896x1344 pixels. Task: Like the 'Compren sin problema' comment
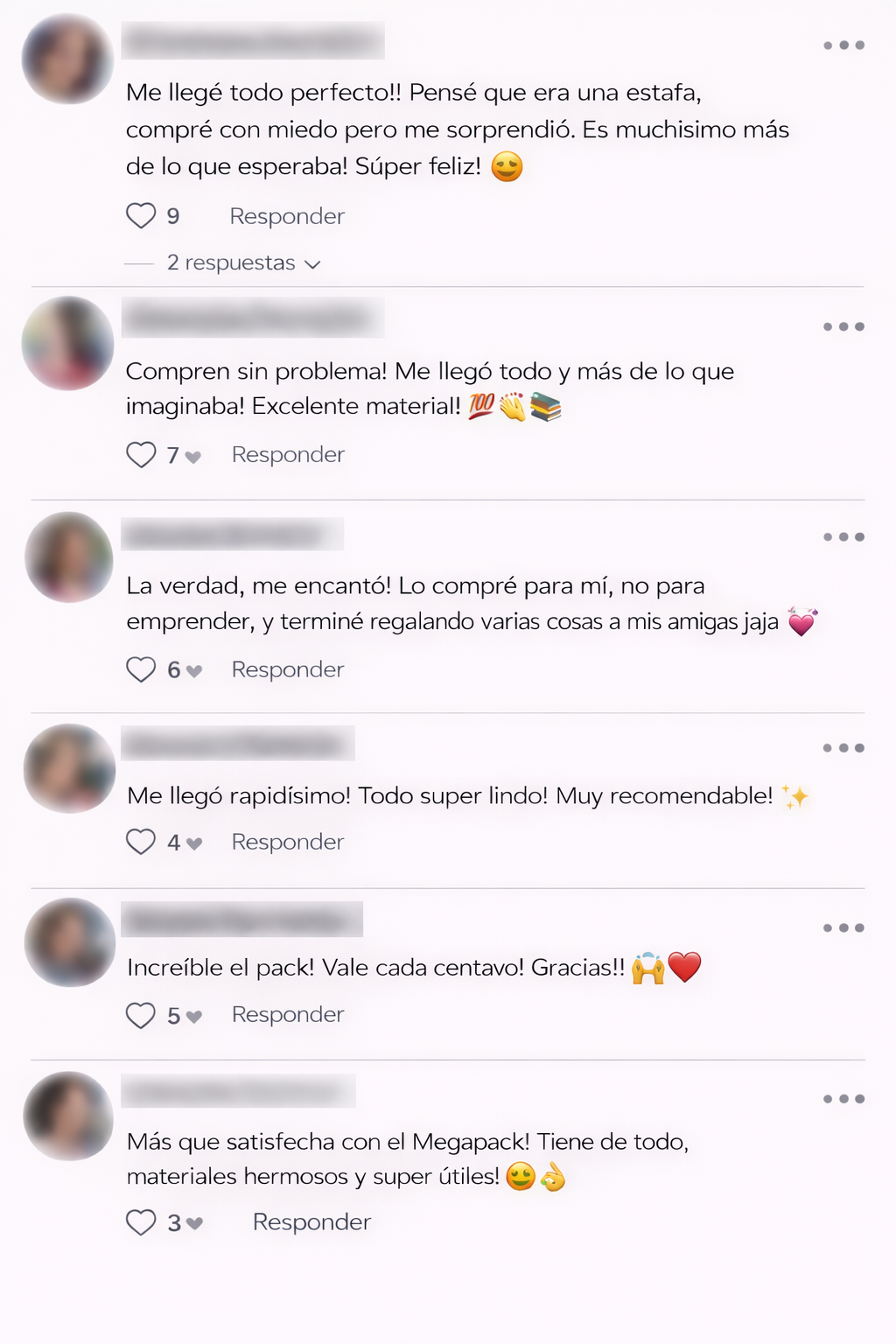click(141, 454)
